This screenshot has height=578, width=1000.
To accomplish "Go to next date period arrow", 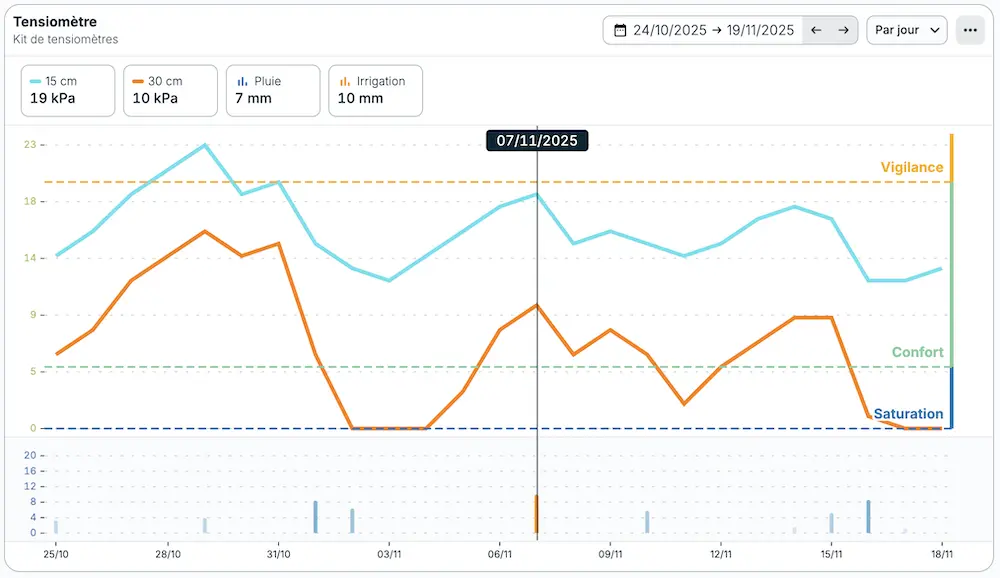I will click(x=843, y=30).
